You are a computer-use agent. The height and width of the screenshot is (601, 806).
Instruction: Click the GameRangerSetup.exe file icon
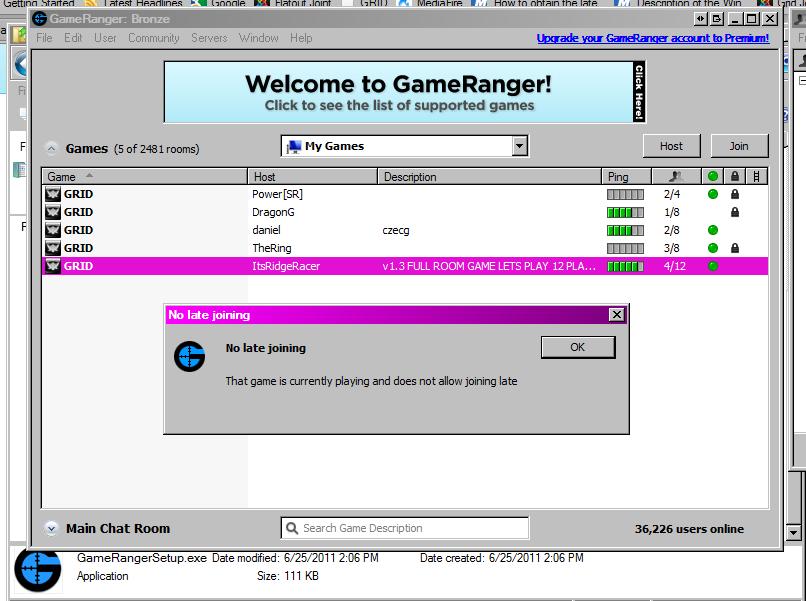tap(38, 571)
